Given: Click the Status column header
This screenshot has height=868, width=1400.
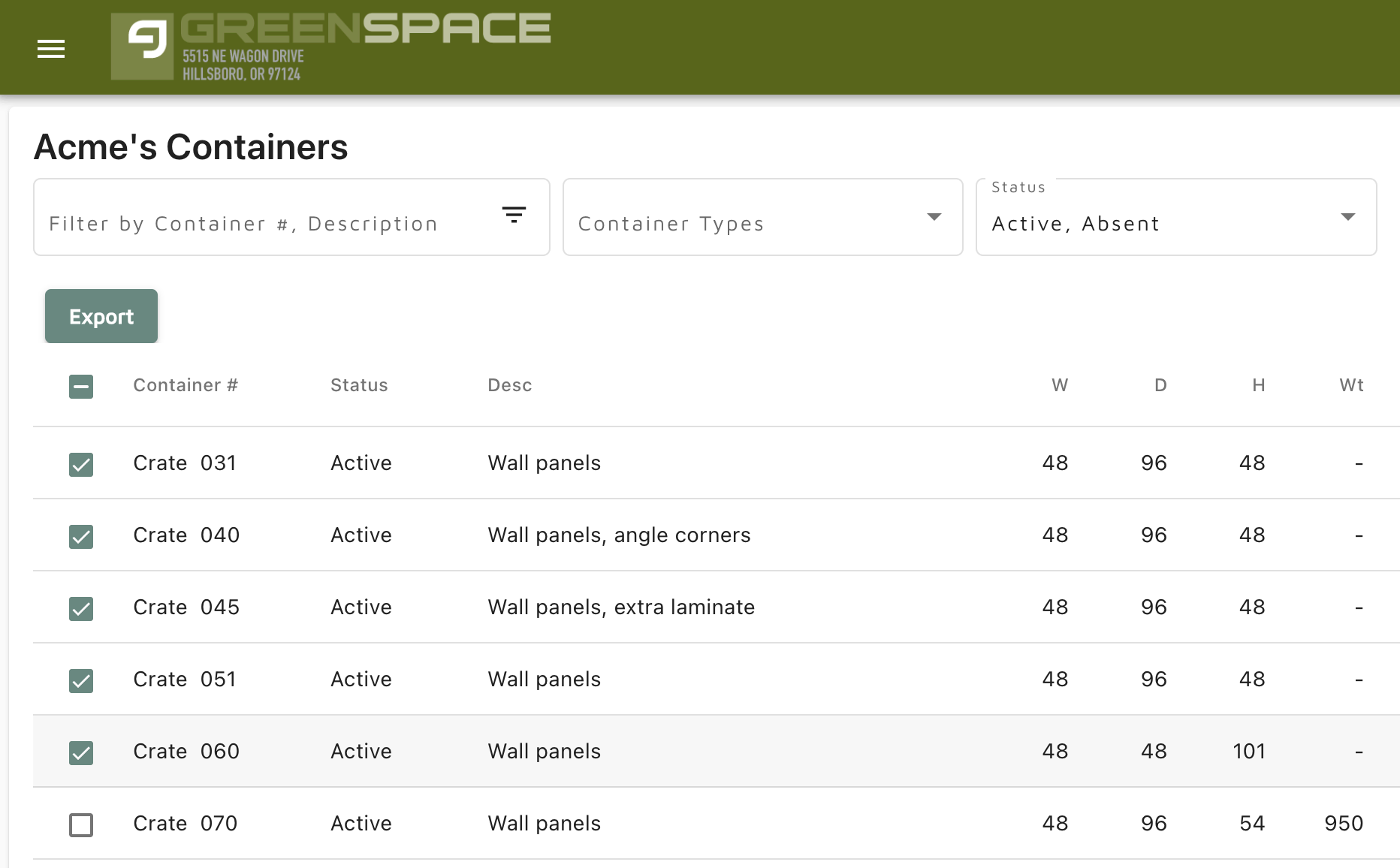Looking at the screenshot, I should tap(359, 384).
